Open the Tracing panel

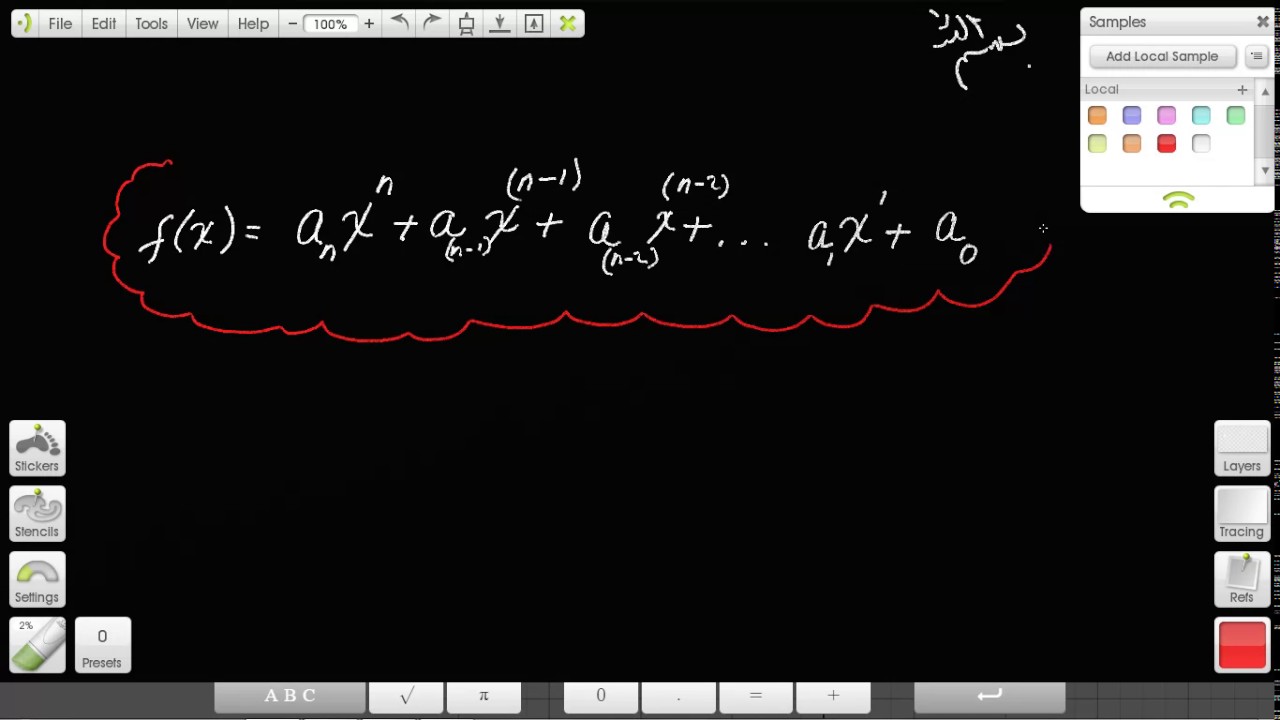click(x=1242, y=514)
